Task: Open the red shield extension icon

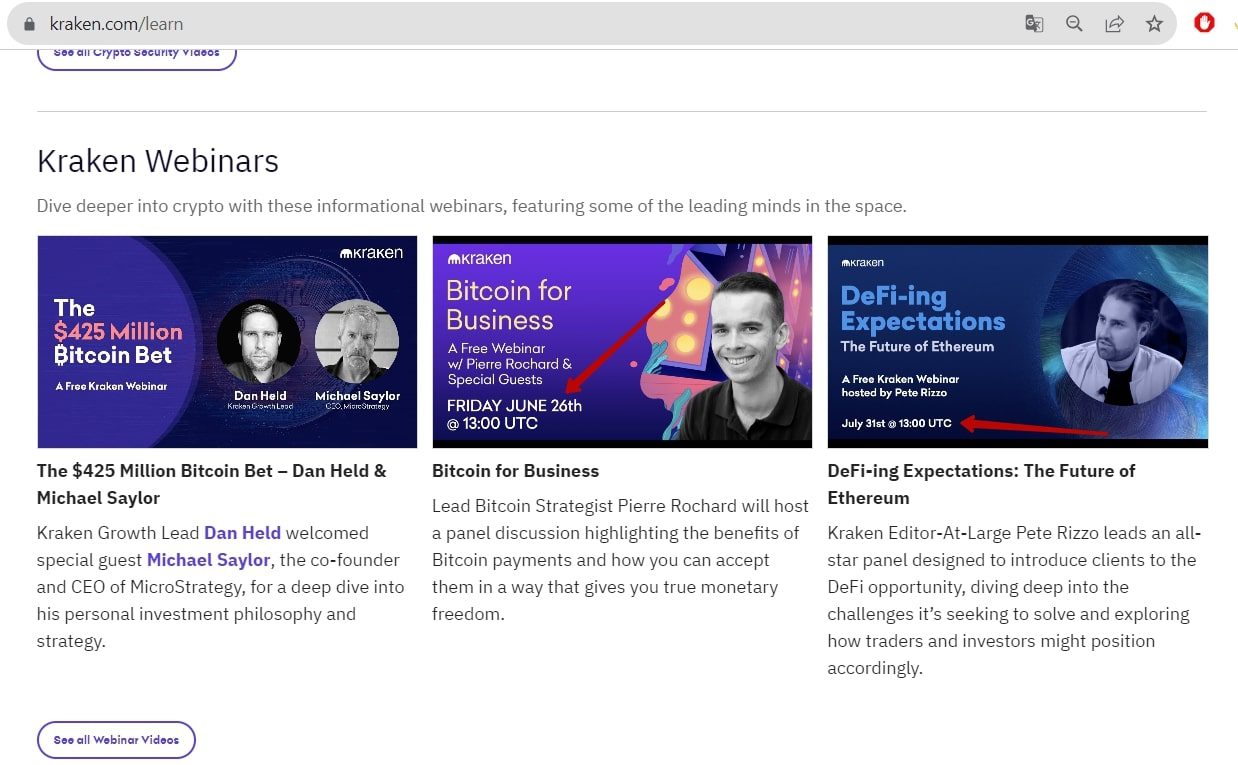Action: [x=1204, y=23]
